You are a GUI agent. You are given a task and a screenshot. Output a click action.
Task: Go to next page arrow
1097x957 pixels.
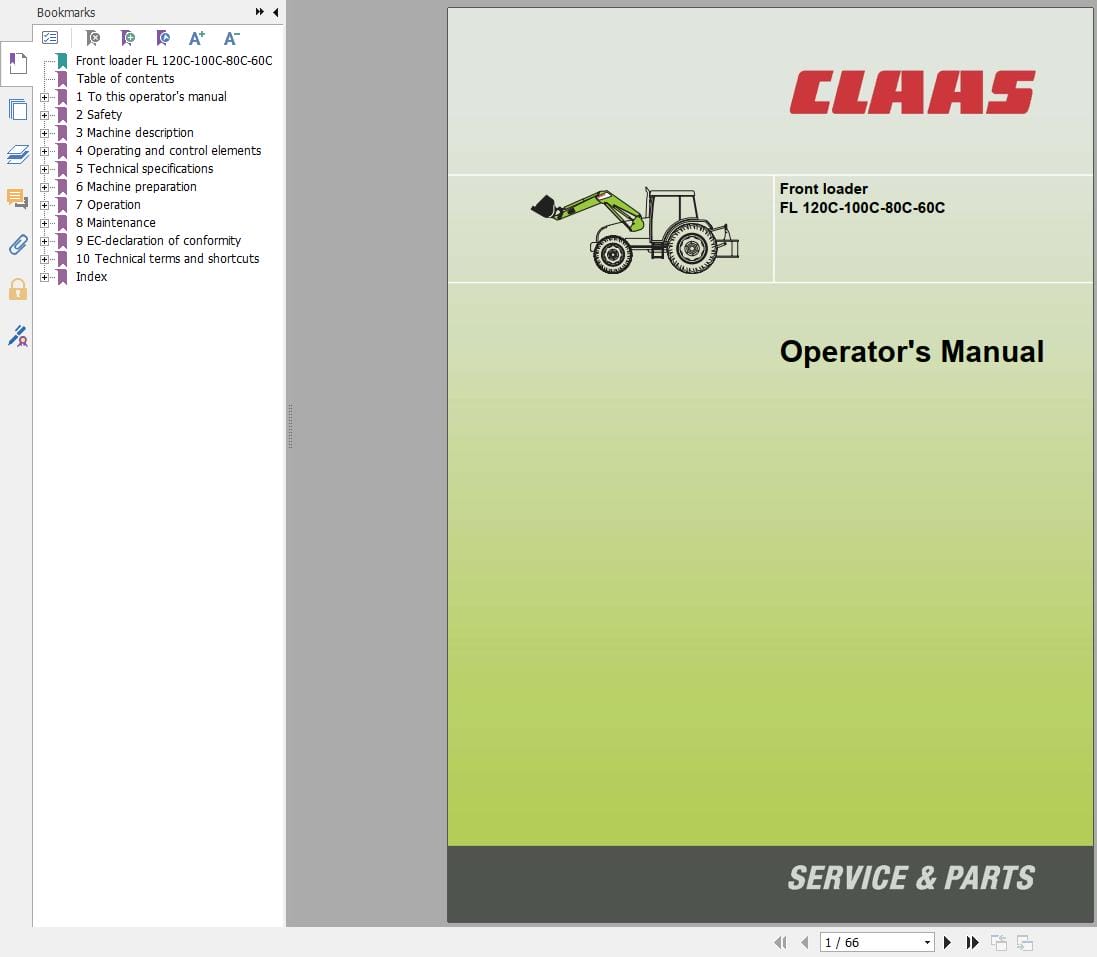pos(947,942)
